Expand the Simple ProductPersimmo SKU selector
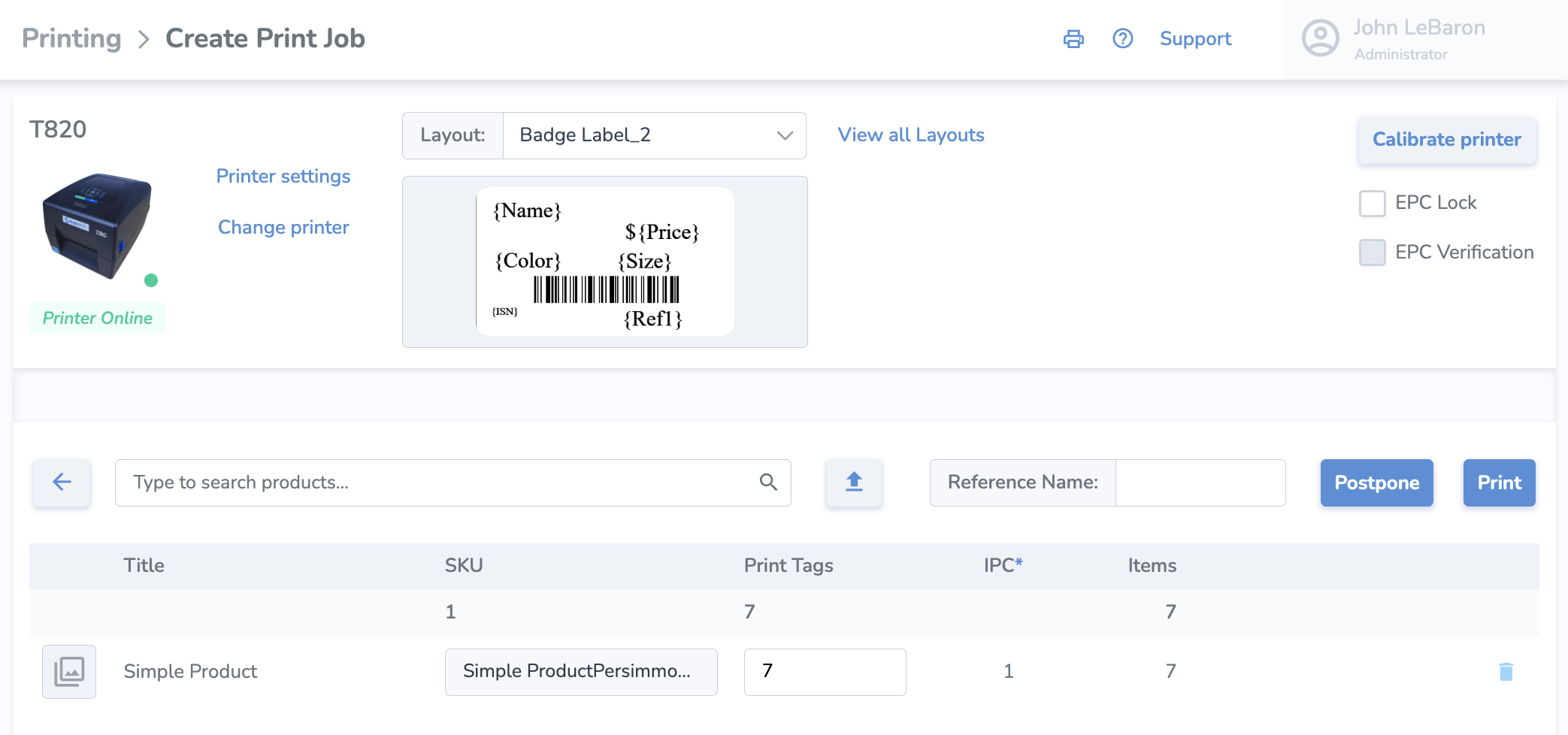This screenshot has height=735, width=1568. point(580,671)
